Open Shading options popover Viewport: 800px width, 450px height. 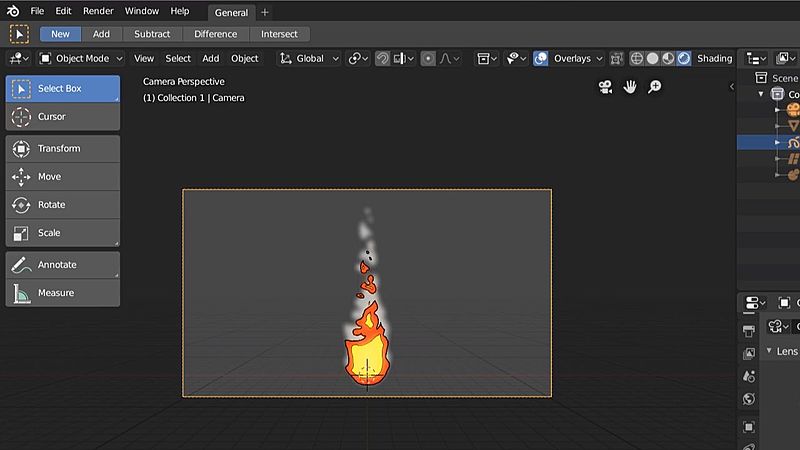tap(714, 59)
